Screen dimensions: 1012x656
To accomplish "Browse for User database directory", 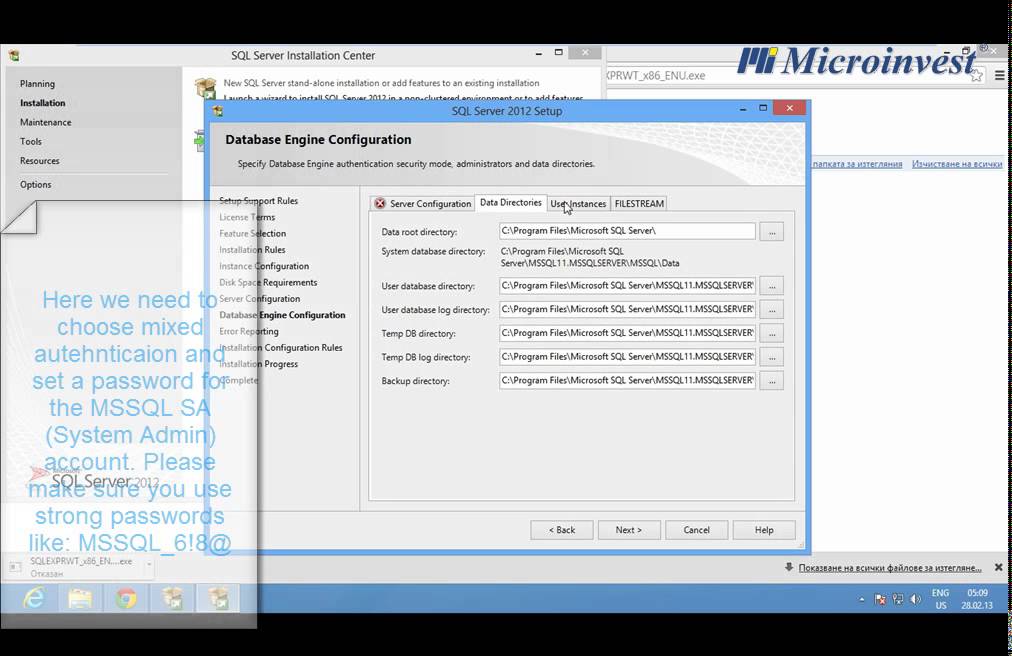I will click(x=772, y=285).
